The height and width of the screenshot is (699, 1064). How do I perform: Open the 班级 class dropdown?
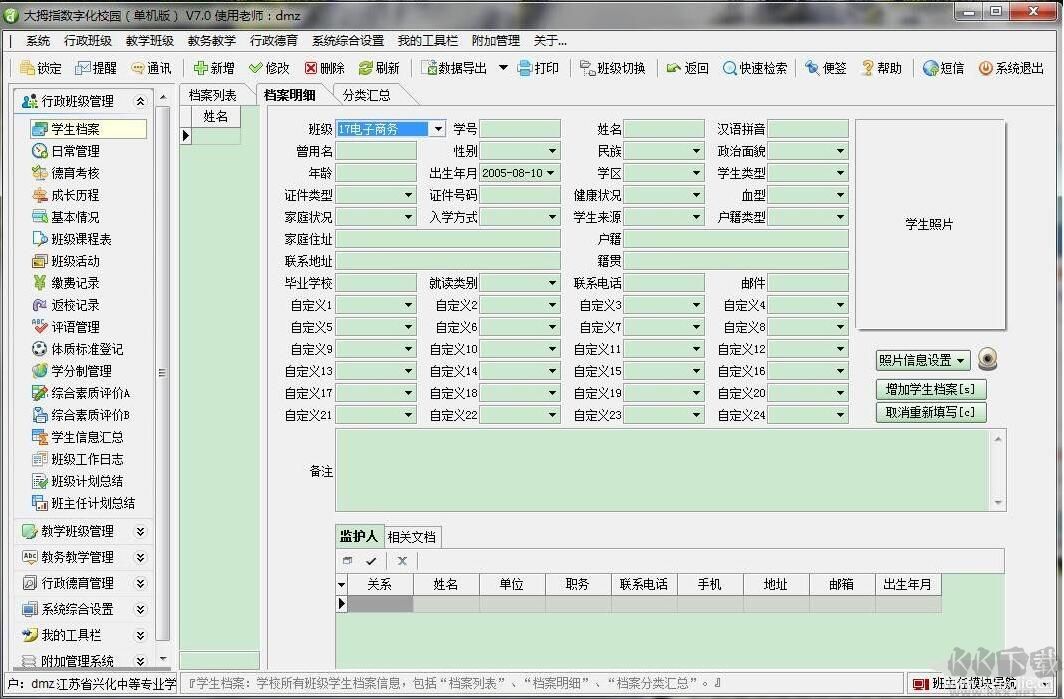coord(438,129)
